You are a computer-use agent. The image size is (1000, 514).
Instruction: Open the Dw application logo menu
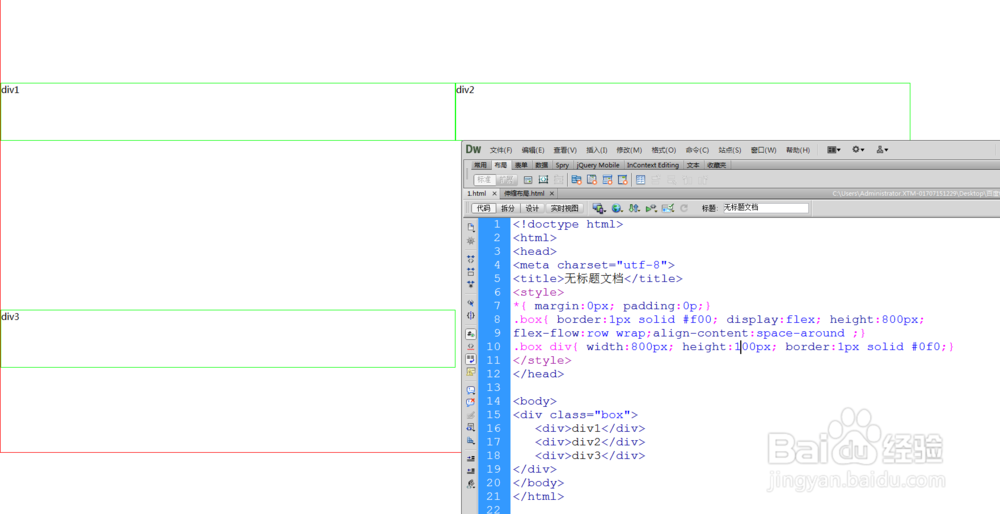click(473, 149)
